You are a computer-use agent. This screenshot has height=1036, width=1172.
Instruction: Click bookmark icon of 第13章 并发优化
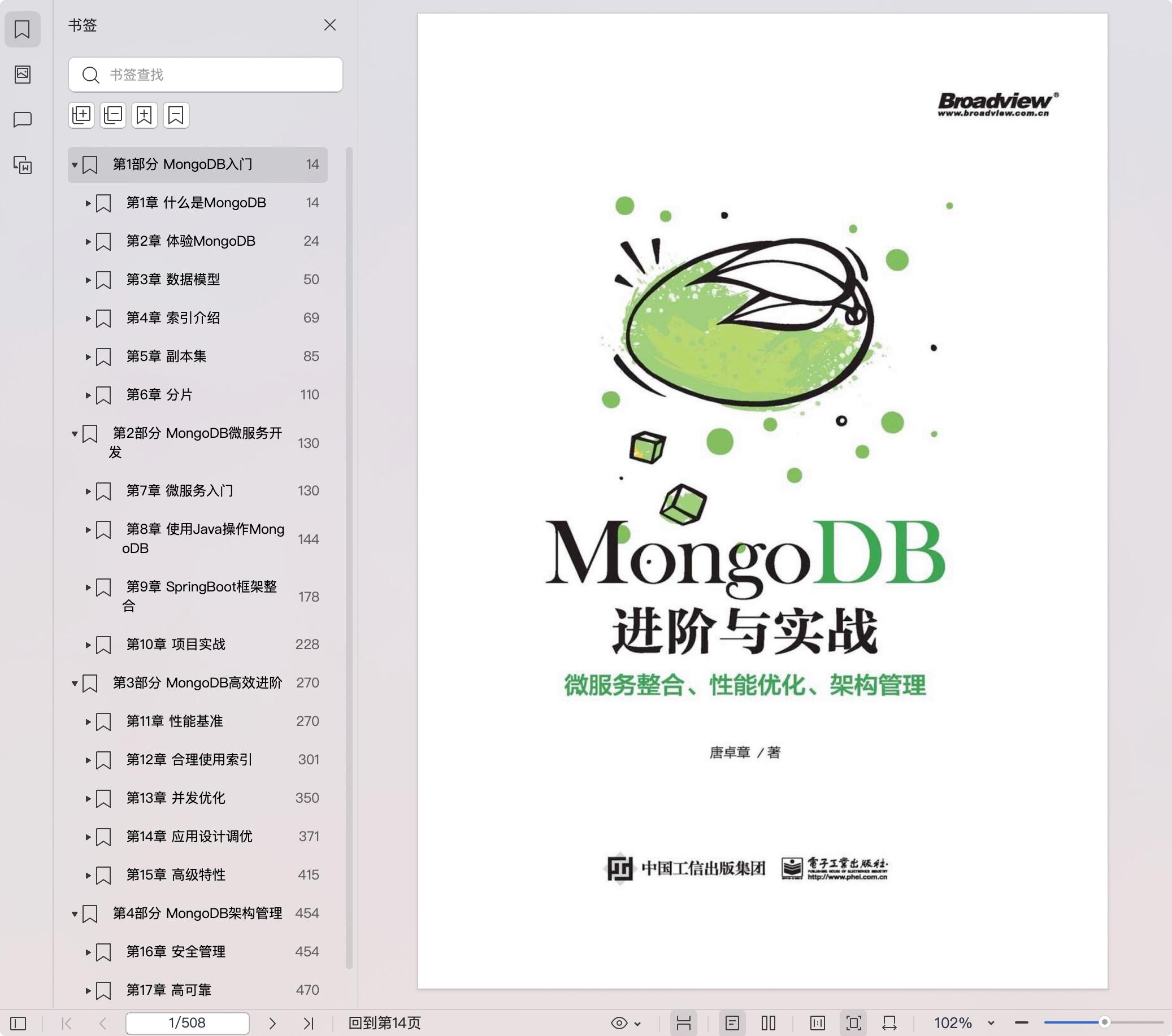(x=103, y=799)
